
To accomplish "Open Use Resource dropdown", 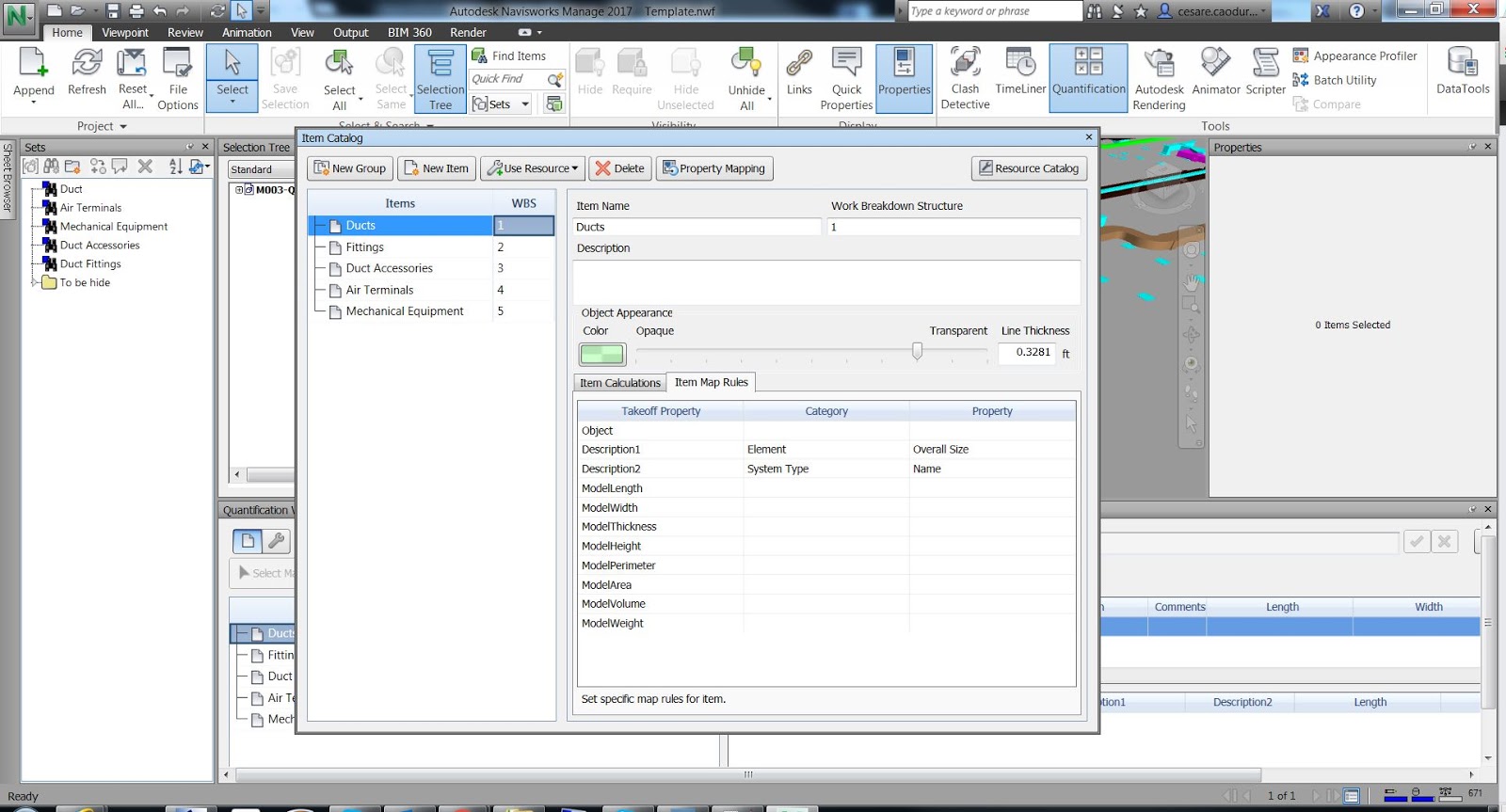I will [x=533, y=168].
